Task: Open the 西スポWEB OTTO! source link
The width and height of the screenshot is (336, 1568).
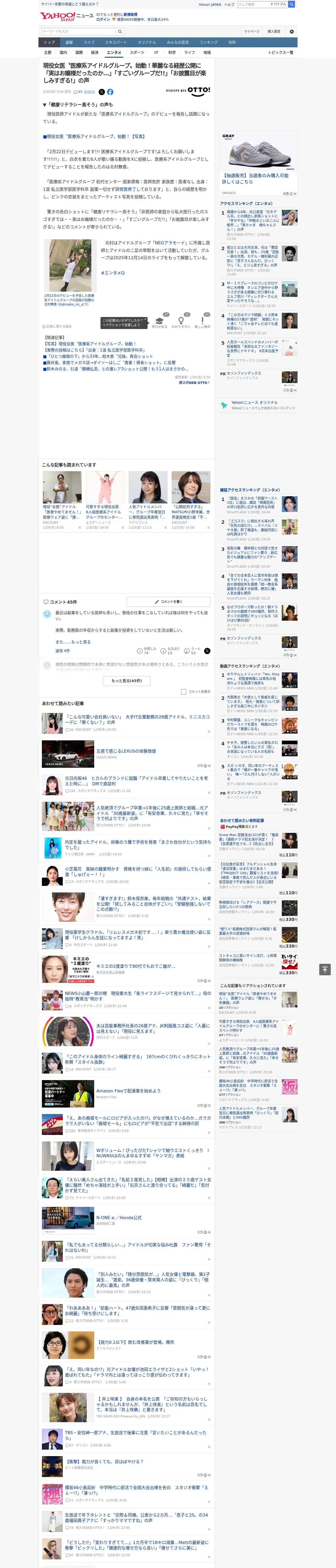Action: point(194,382)
